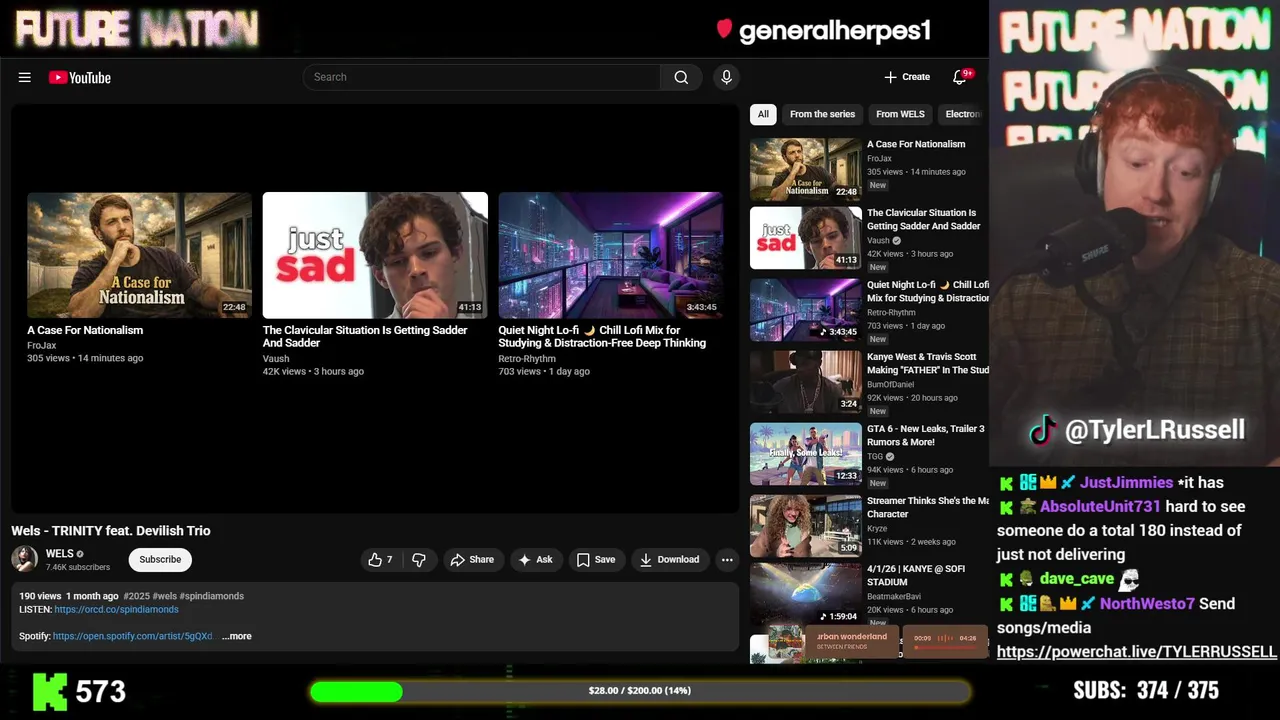Start voice search with the microphone icon
The image size is (1280, 720).
coord(726,77)
